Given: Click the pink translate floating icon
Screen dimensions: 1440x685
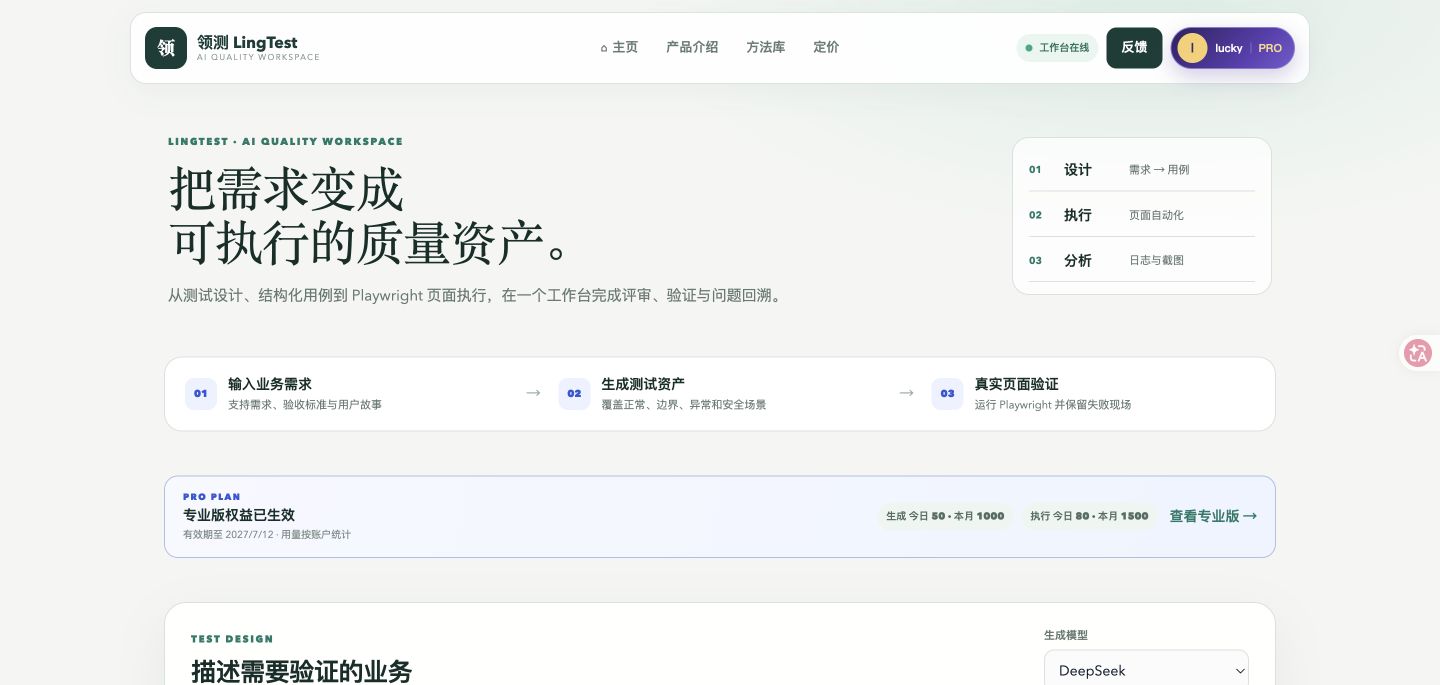Looking at the screenshot, I should coord(1418,353).
